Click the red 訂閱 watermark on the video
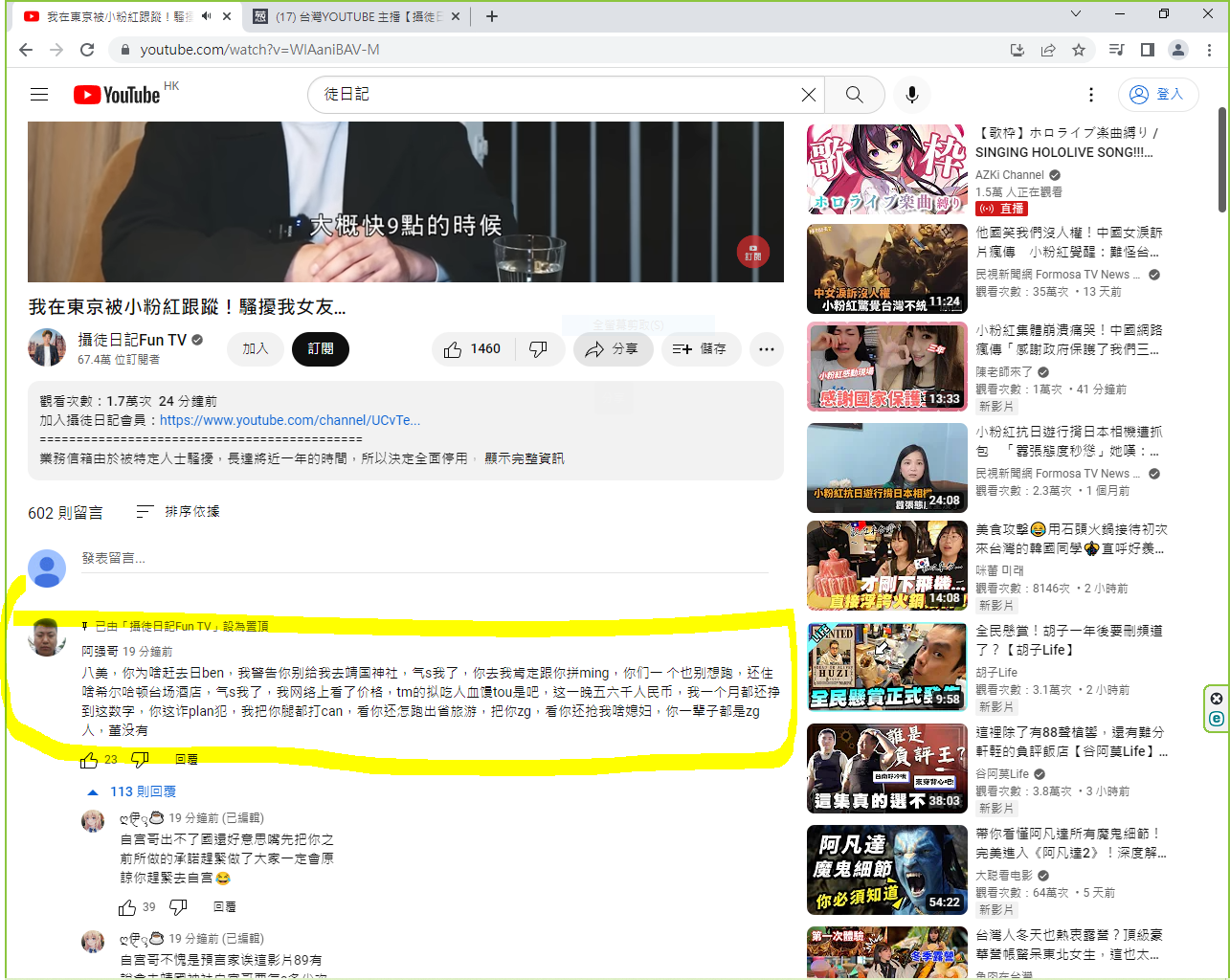 click(753, 252)
